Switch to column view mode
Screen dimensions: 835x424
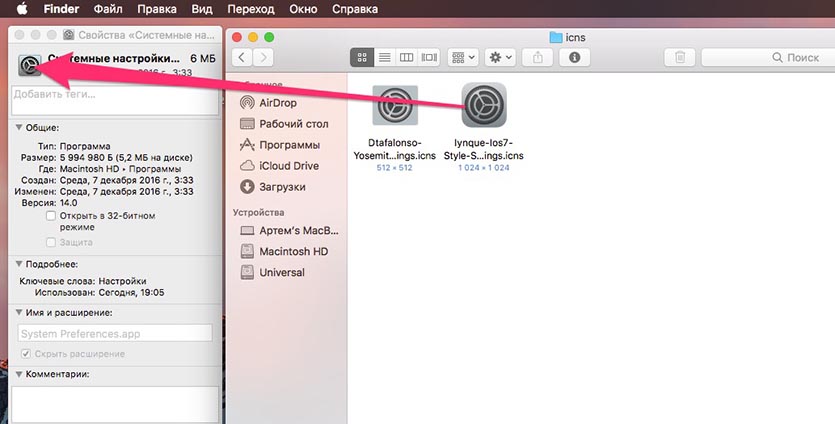click(x=406, y=58)
